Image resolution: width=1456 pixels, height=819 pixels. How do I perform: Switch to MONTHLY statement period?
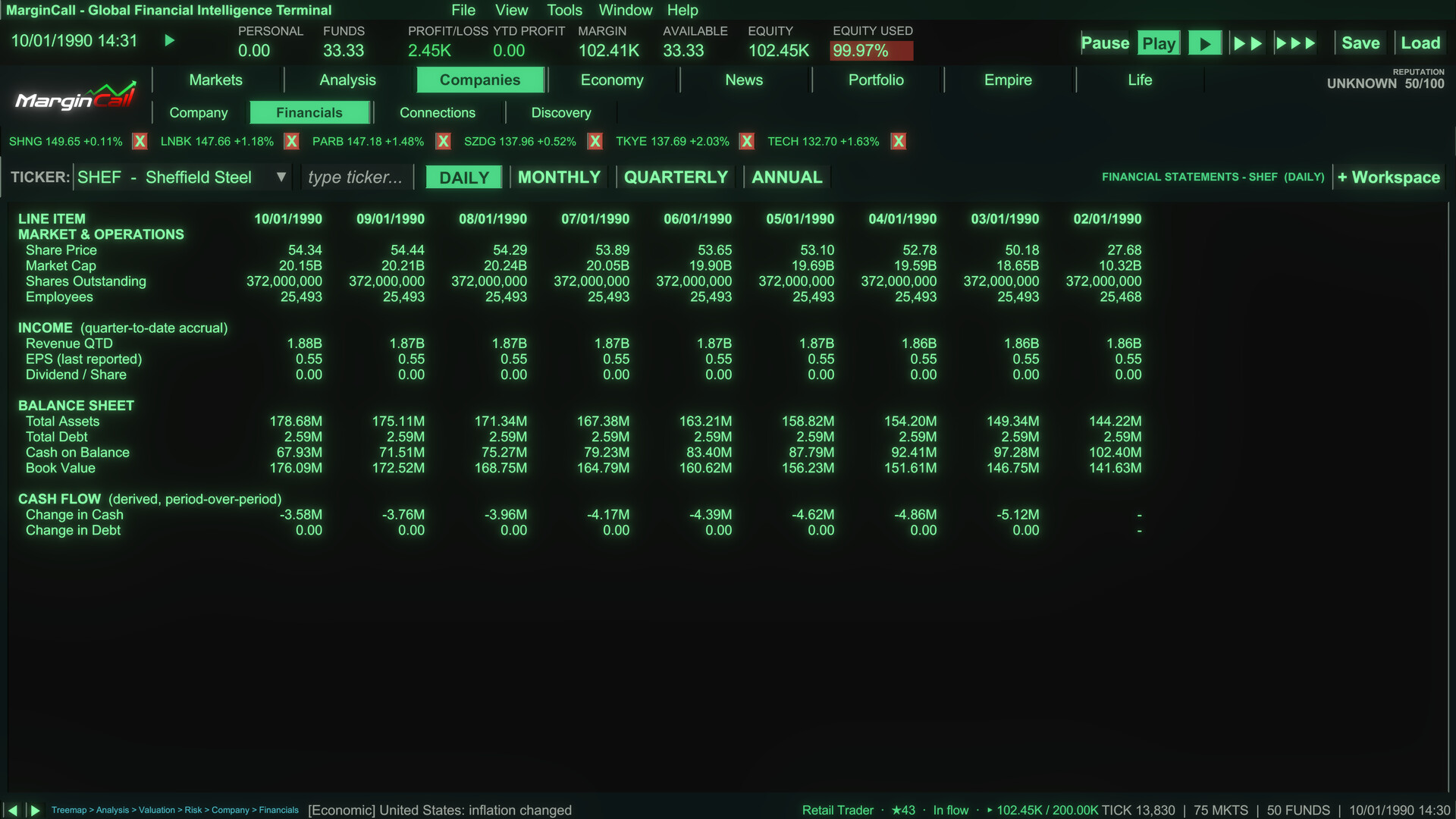pyautogui.click(x=559, y=177)
